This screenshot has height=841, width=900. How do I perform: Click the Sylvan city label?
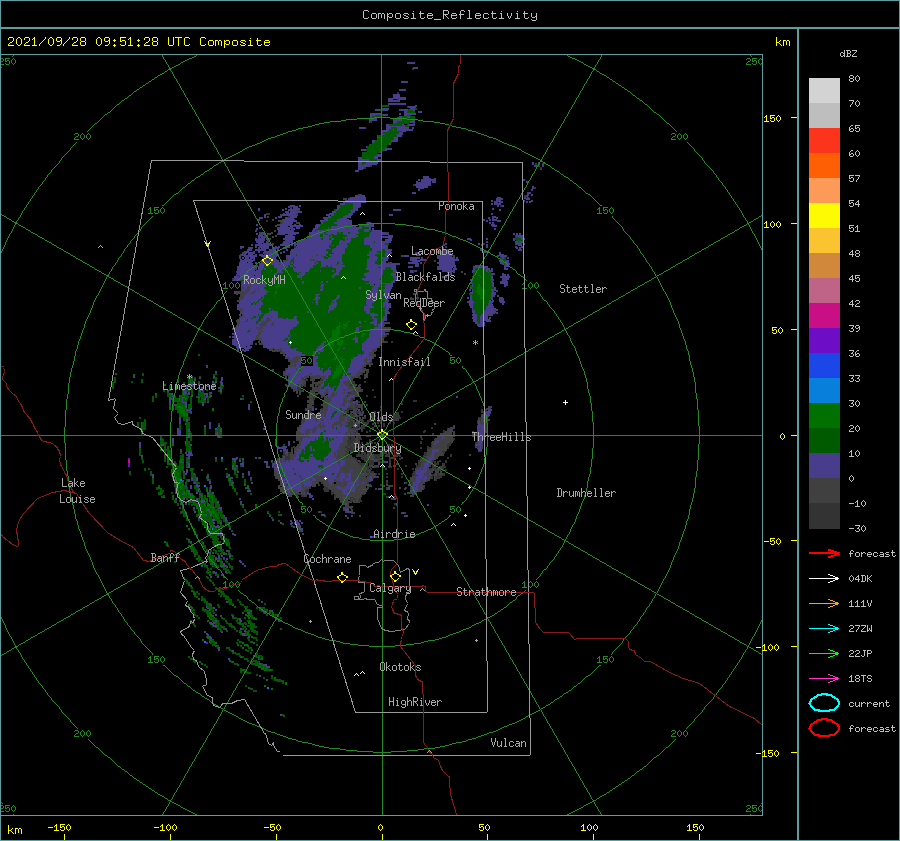[383, 295]
